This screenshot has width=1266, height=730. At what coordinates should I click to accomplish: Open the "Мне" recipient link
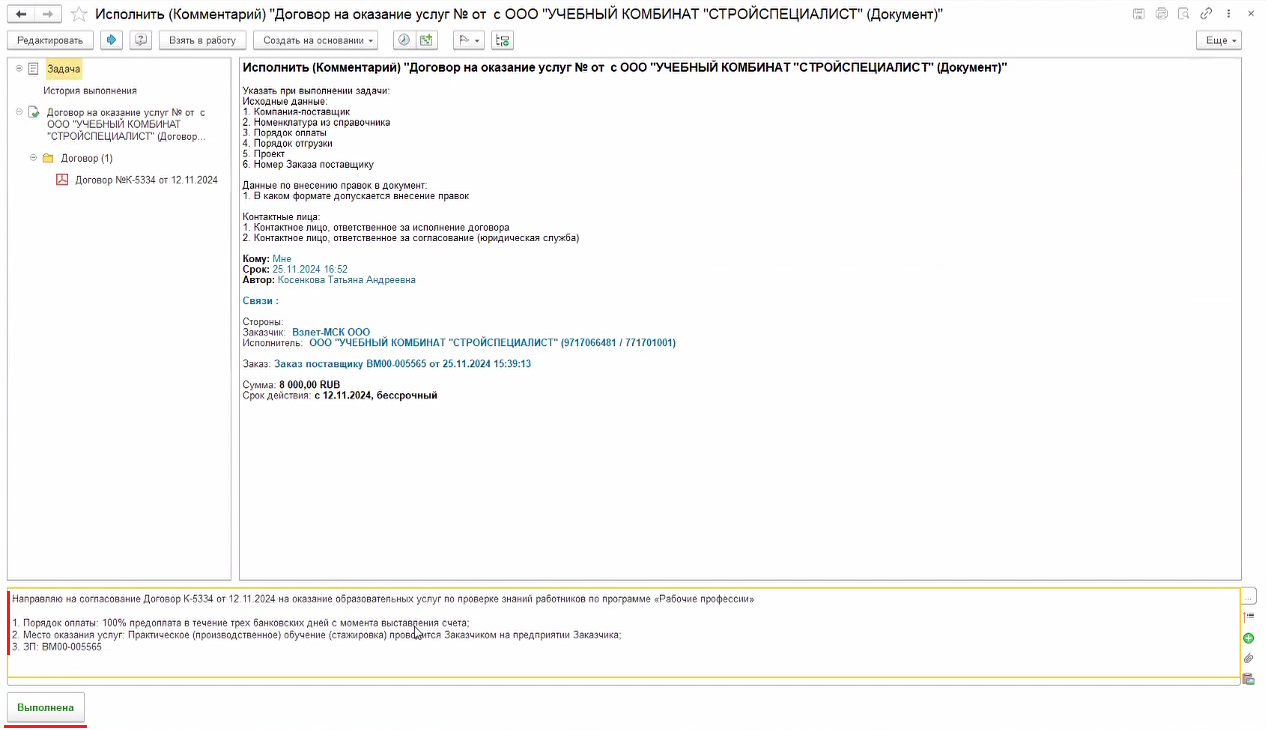pyautogui.click(x=282, y=259)
